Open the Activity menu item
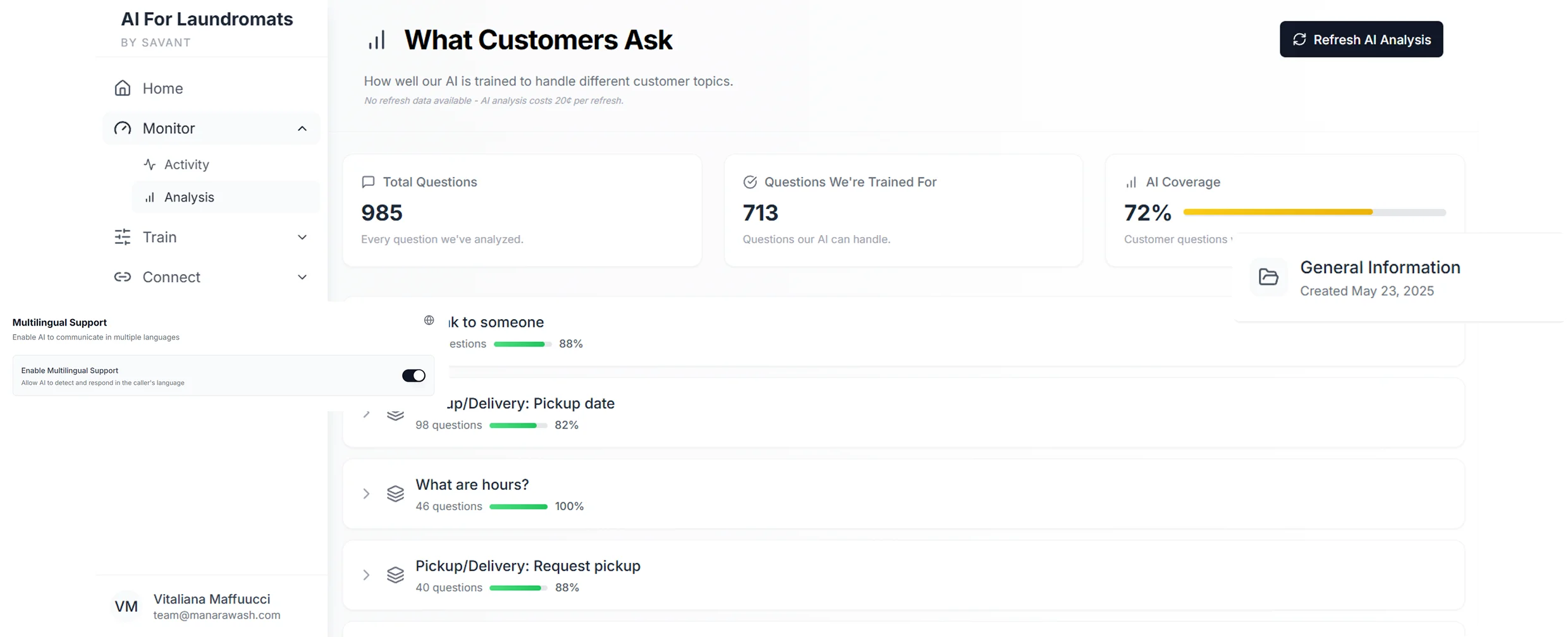1568x637 pixels. pyautogui.click(x=187, y=164)
